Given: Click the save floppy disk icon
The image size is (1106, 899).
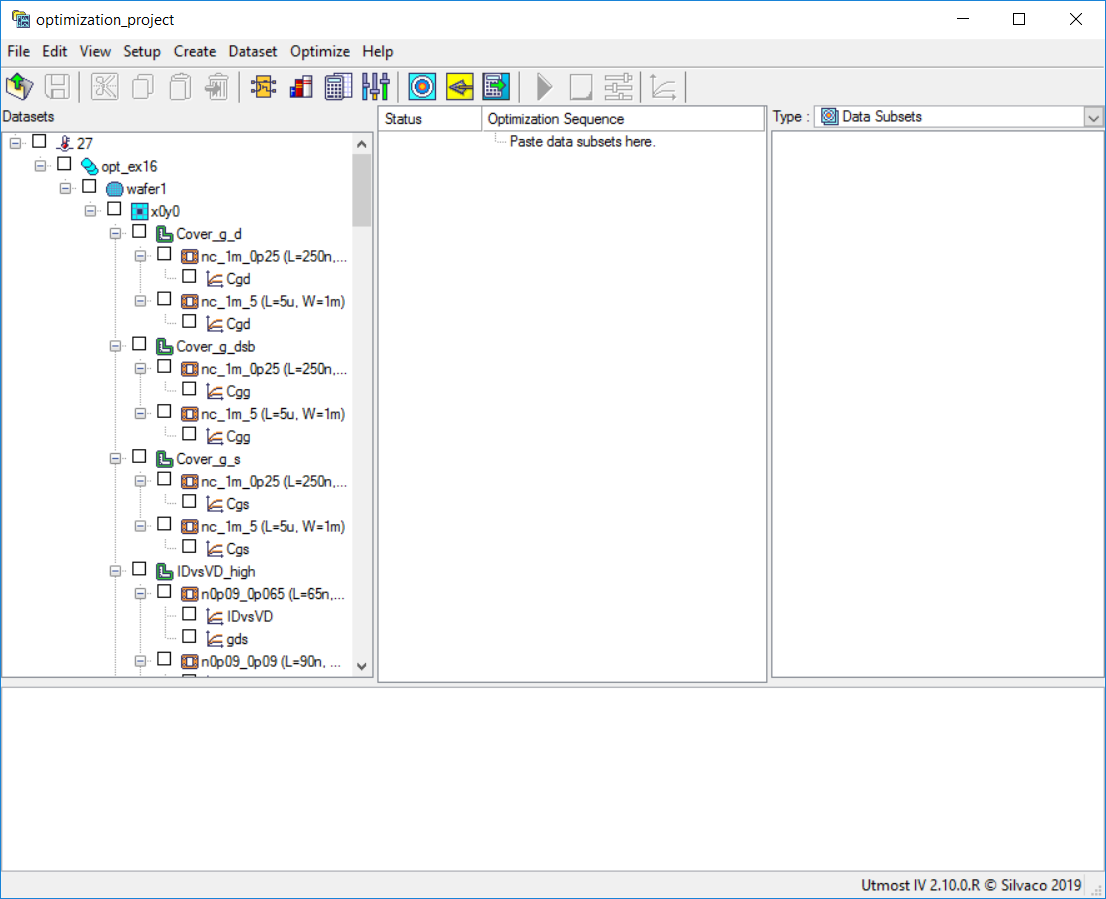Looking at the screenshot, I should tap(57, 87).
